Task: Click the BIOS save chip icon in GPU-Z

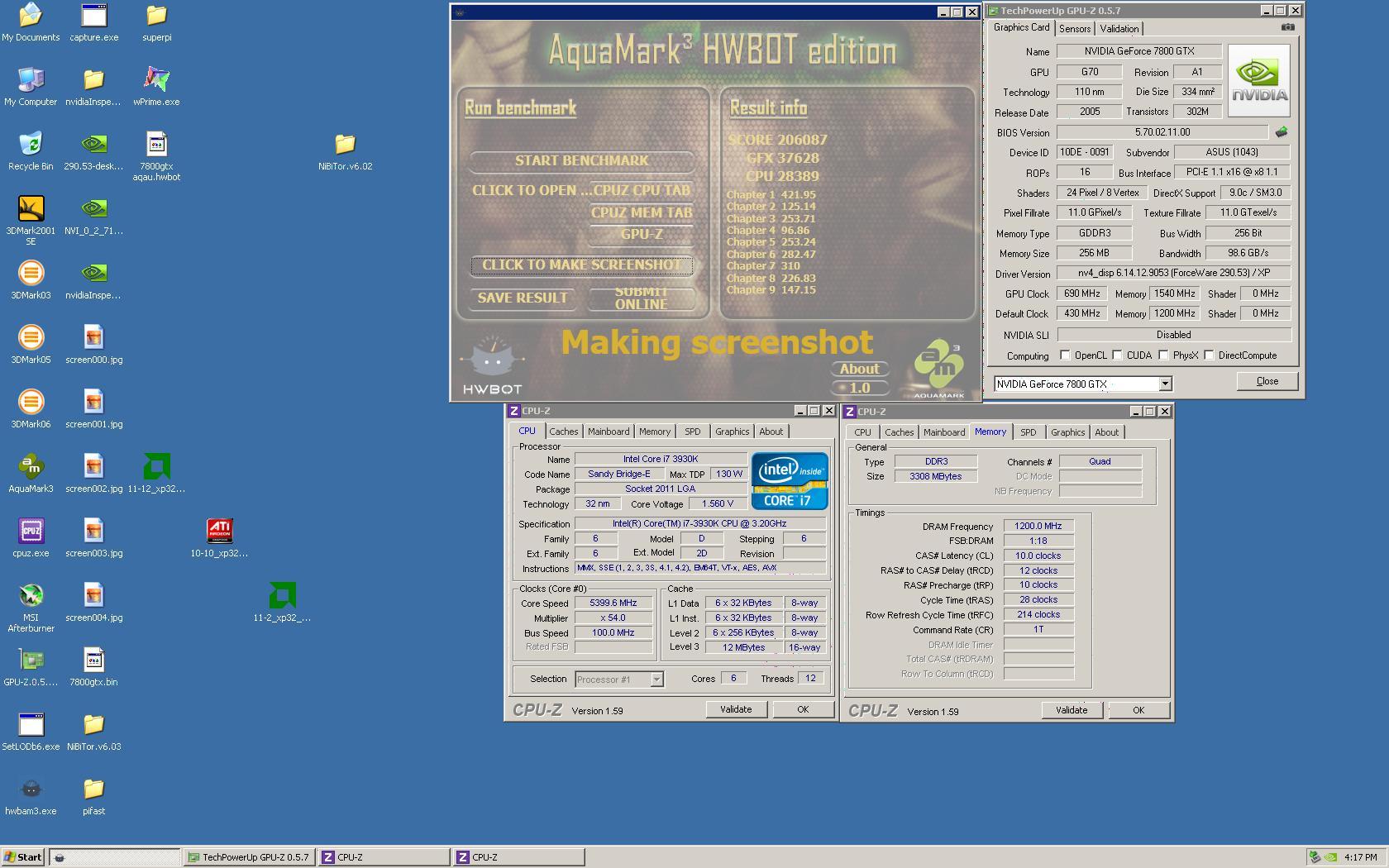Action: click(x=1282, y=132)
